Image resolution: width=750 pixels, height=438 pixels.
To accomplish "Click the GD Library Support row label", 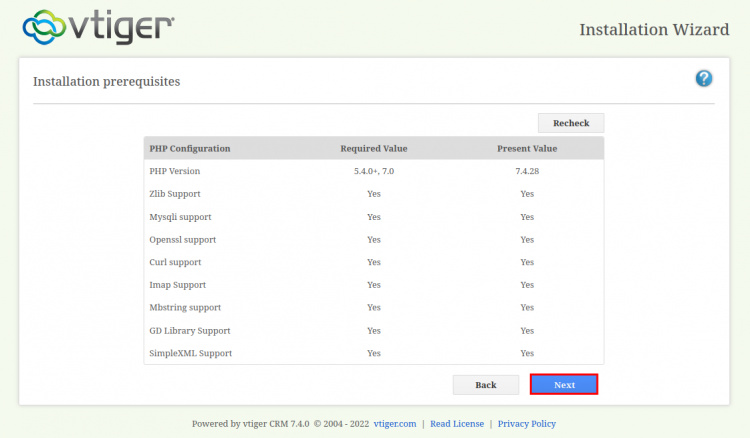I will (190, 330).
